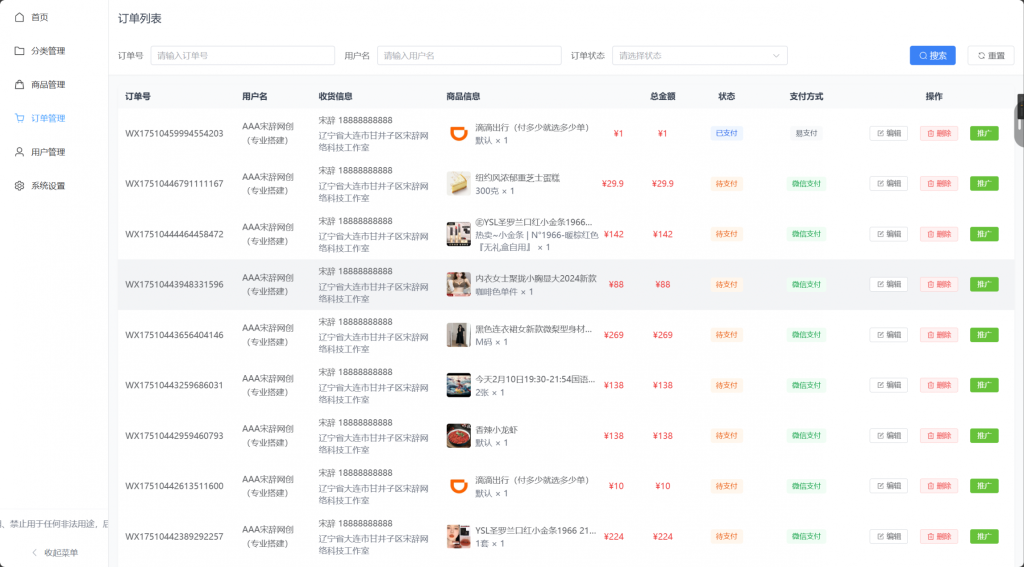Edit order WX17510443948331596
The width and height of the screenshot is (1024, 567).
888,284
